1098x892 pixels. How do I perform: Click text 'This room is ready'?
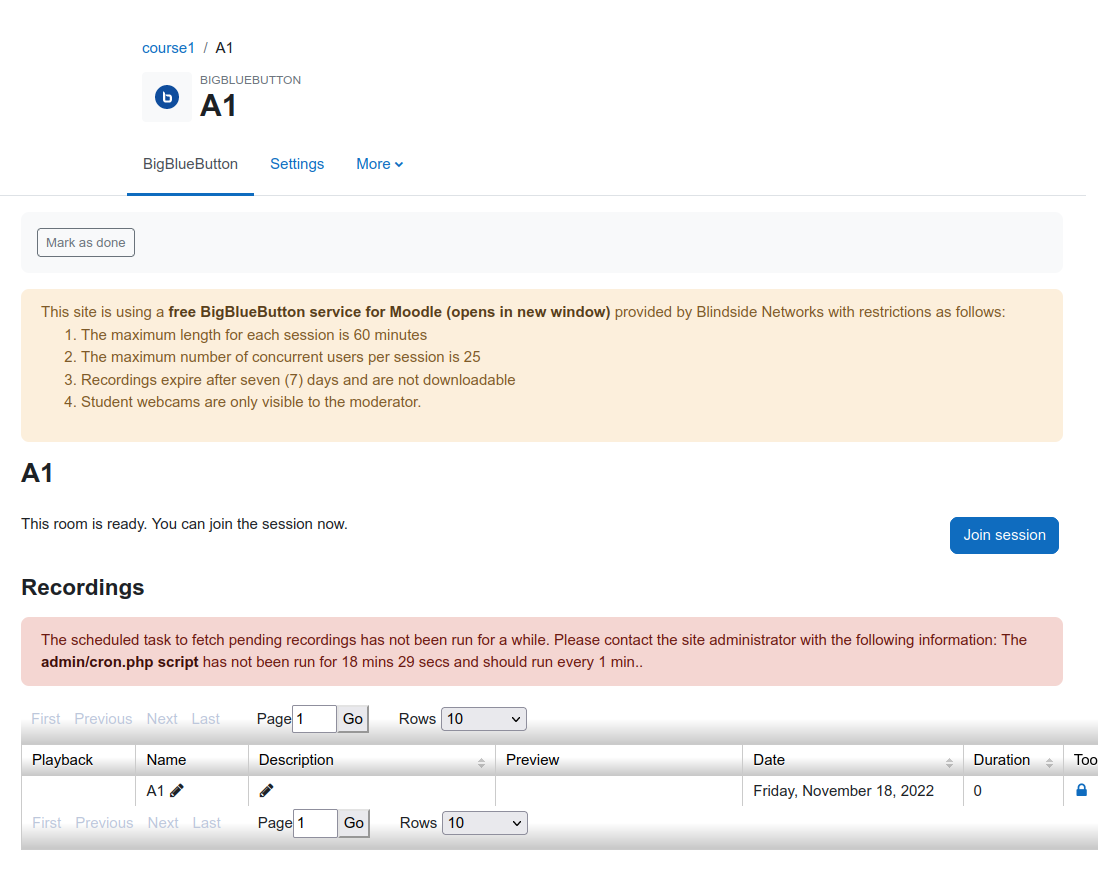click(83, 524)
